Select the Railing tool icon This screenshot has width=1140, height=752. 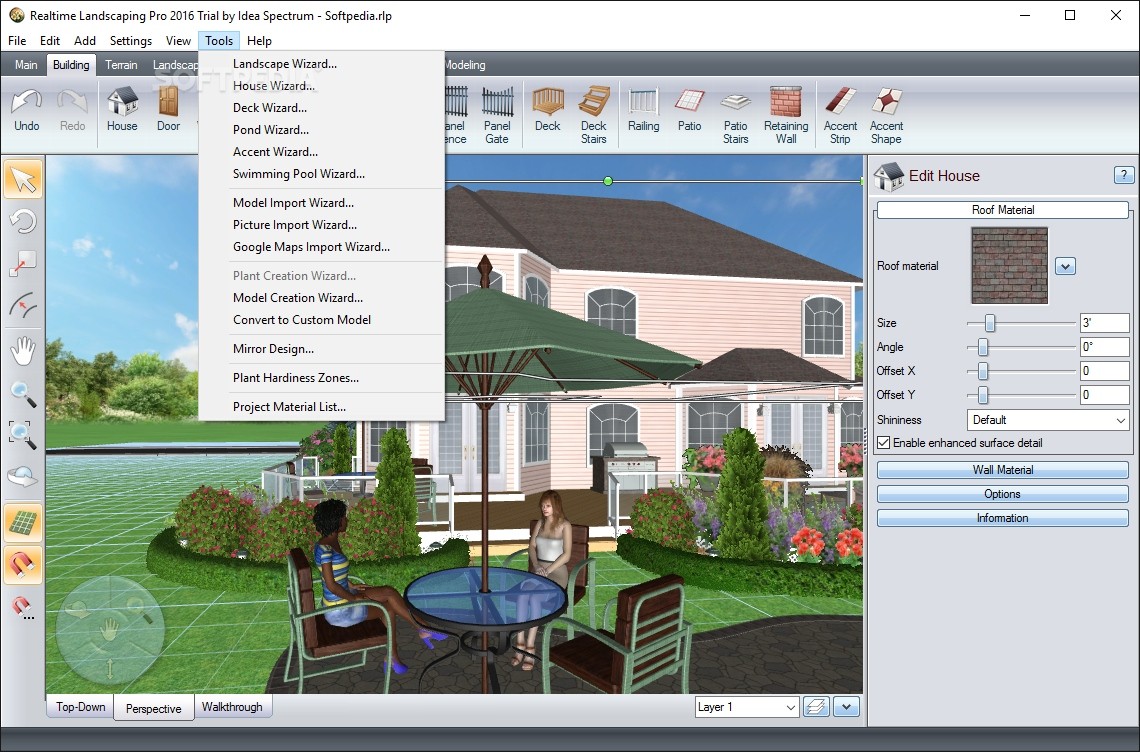point(643,111)
